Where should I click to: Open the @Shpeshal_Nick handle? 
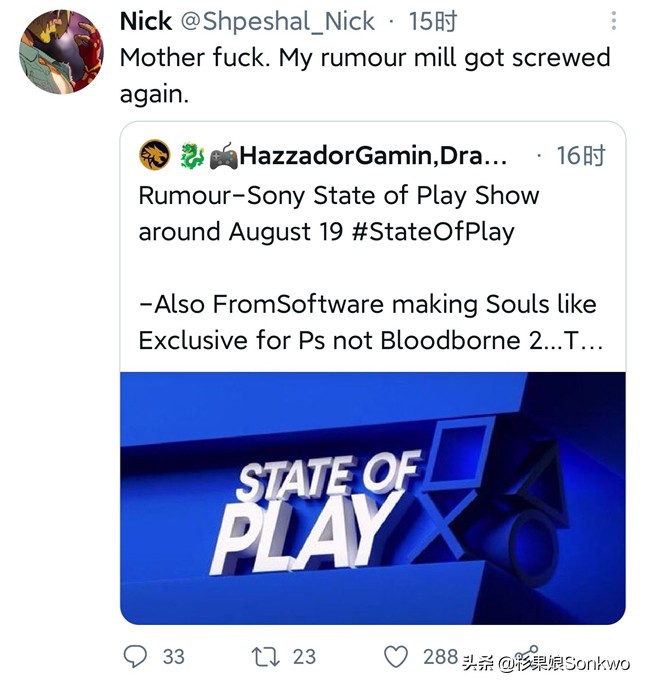coord(278,21)
